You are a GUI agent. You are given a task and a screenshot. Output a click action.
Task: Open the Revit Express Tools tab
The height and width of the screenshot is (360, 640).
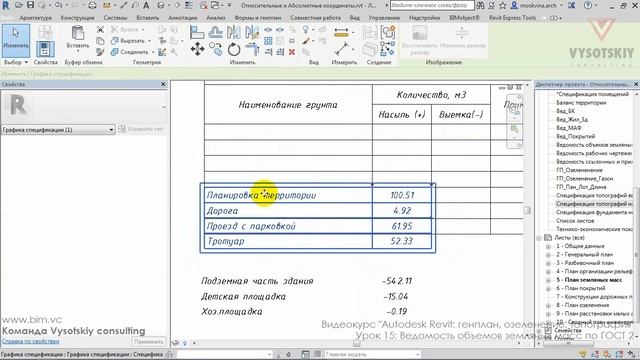coord(512,18)
